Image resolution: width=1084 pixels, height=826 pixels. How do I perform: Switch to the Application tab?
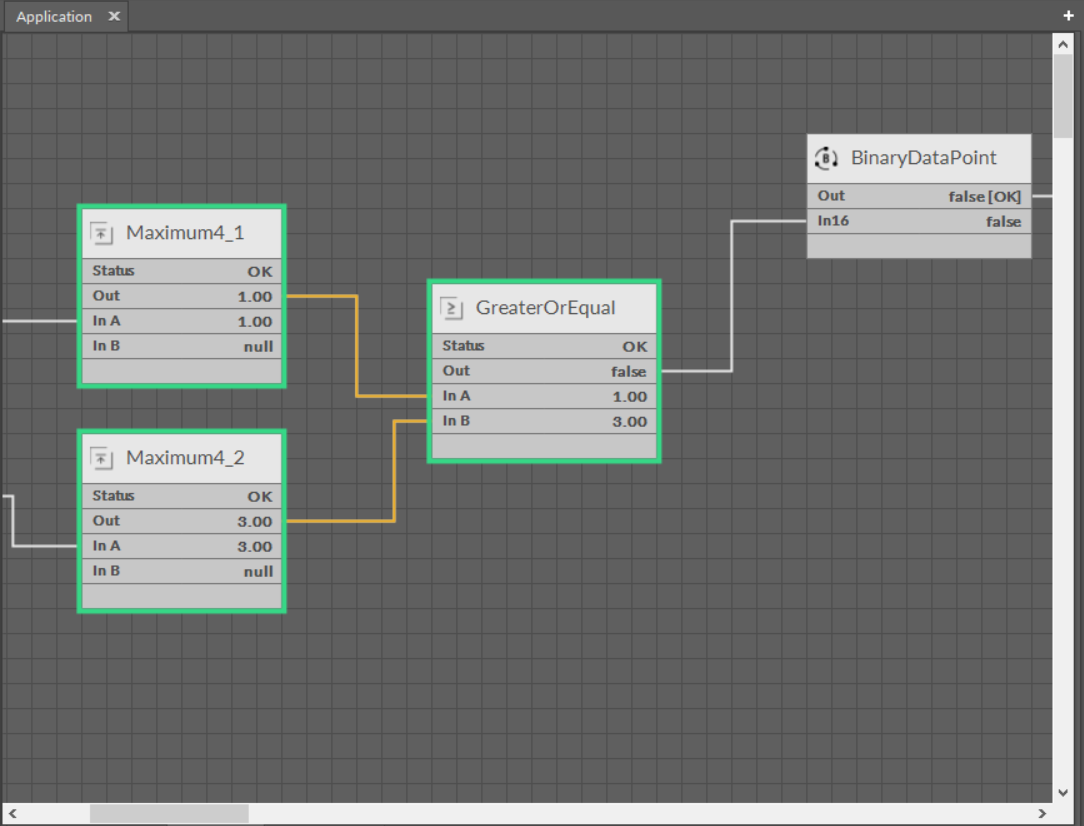coord(54,16)
